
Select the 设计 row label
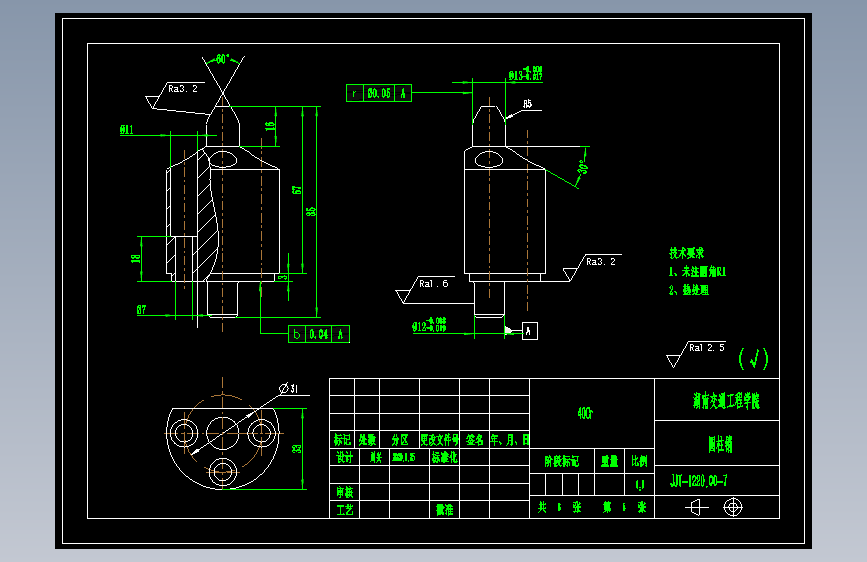(344, 457)
